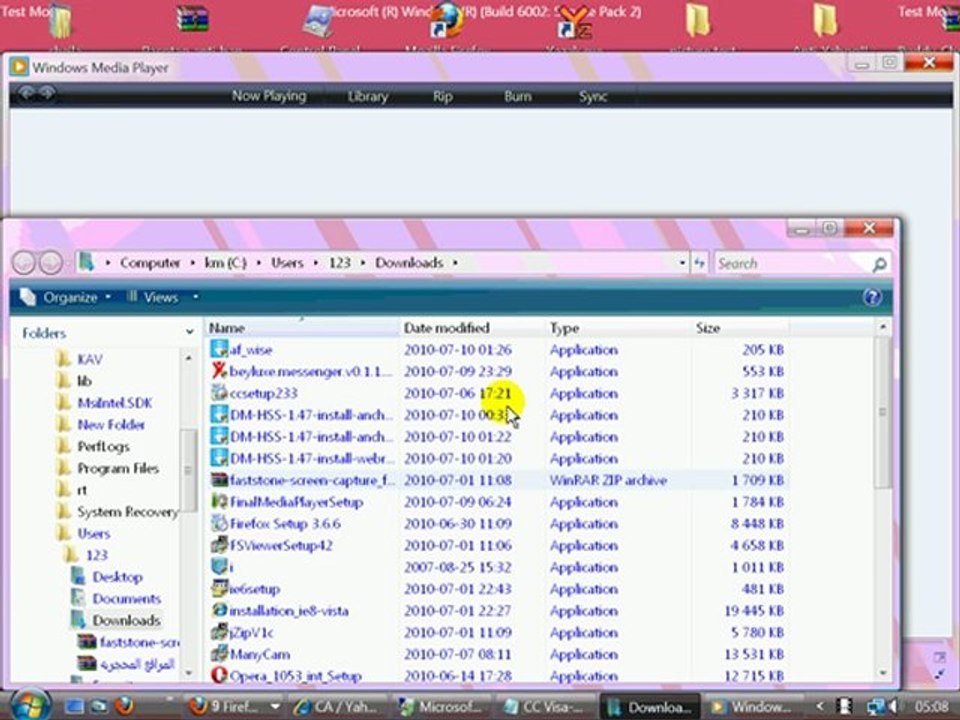960x720 pixels.
Task: Click the Explorer Forward navigation button
Action: coord(50,263)
